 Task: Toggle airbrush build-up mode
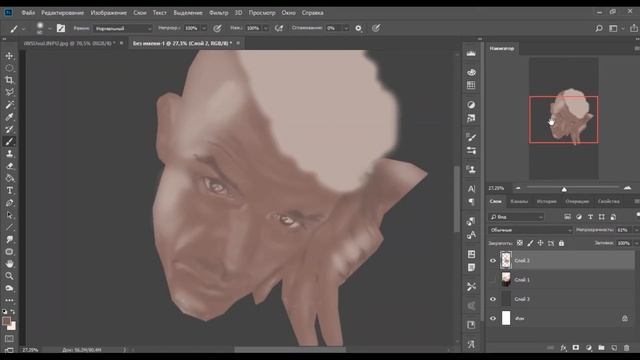click(279, 28)
